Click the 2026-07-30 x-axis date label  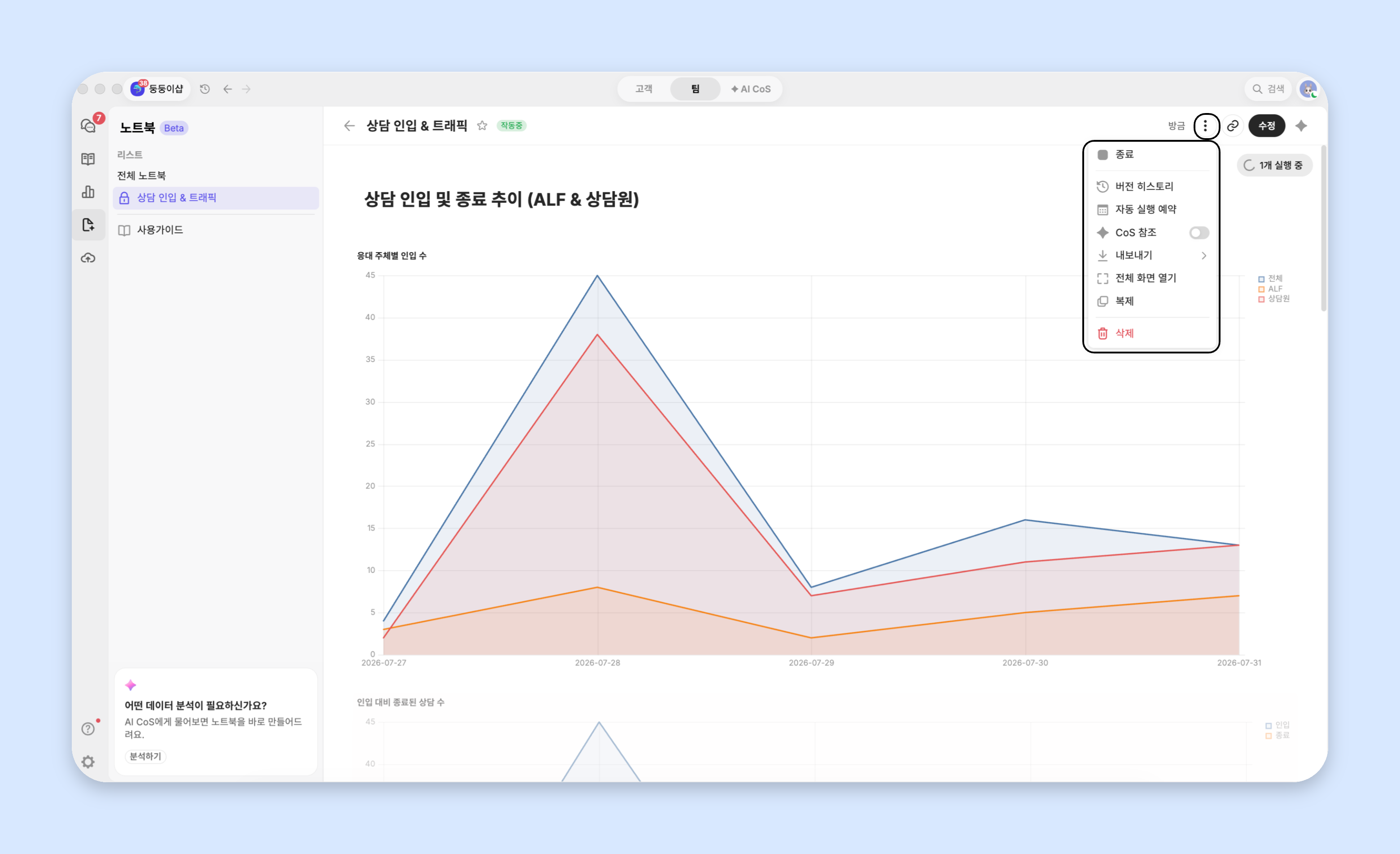pyautogui.click(x=1026, y=663)
